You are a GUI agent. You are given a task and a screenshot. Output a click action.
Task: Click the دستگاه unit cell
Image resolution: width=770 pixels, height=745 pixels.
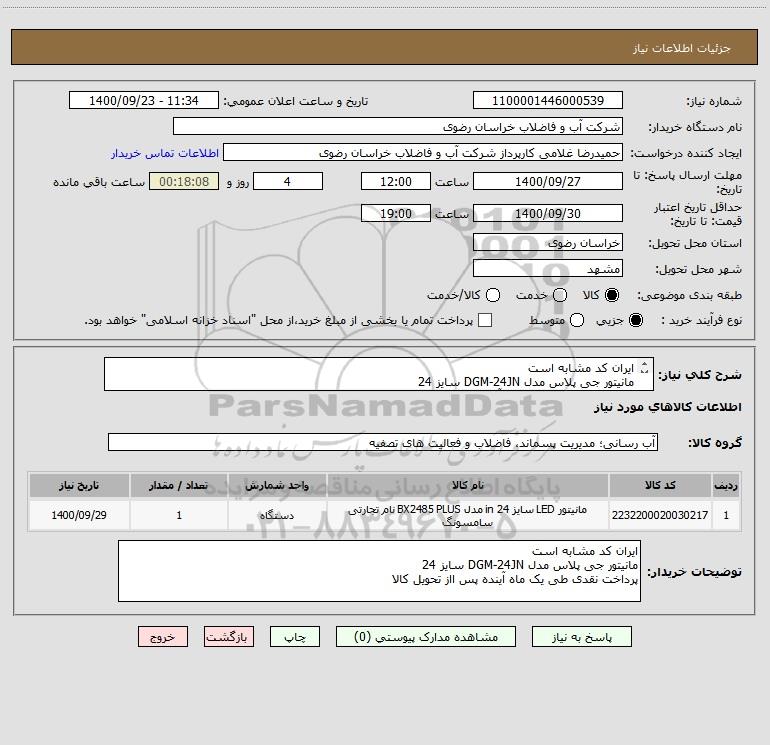(277, 515)
